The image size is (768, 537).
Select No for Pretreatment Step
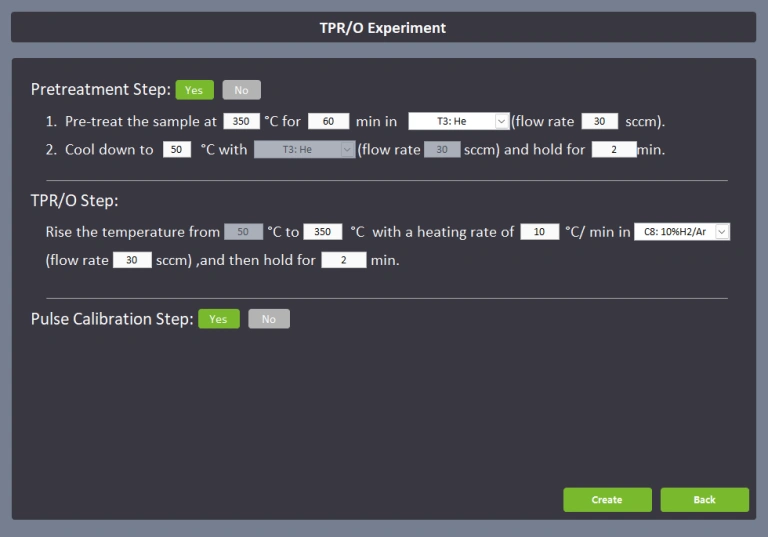click(241, 90)
